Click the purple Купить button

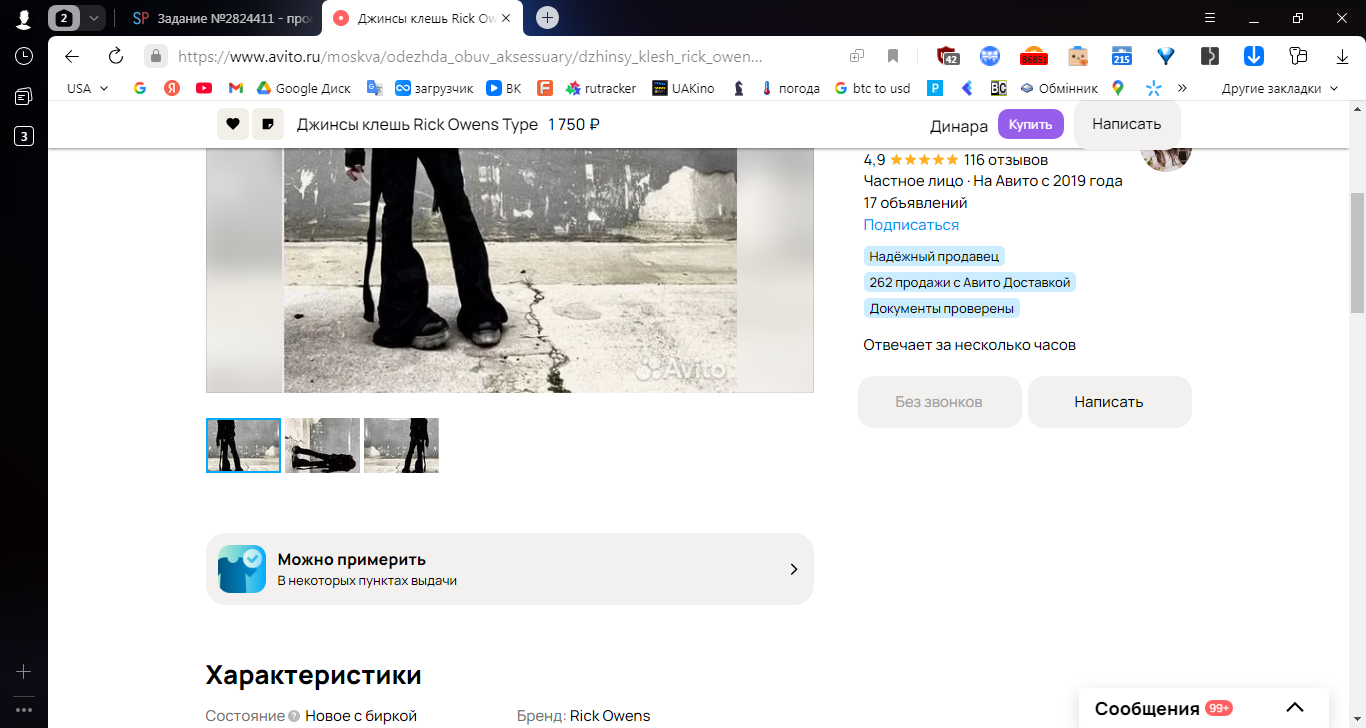1031,124
